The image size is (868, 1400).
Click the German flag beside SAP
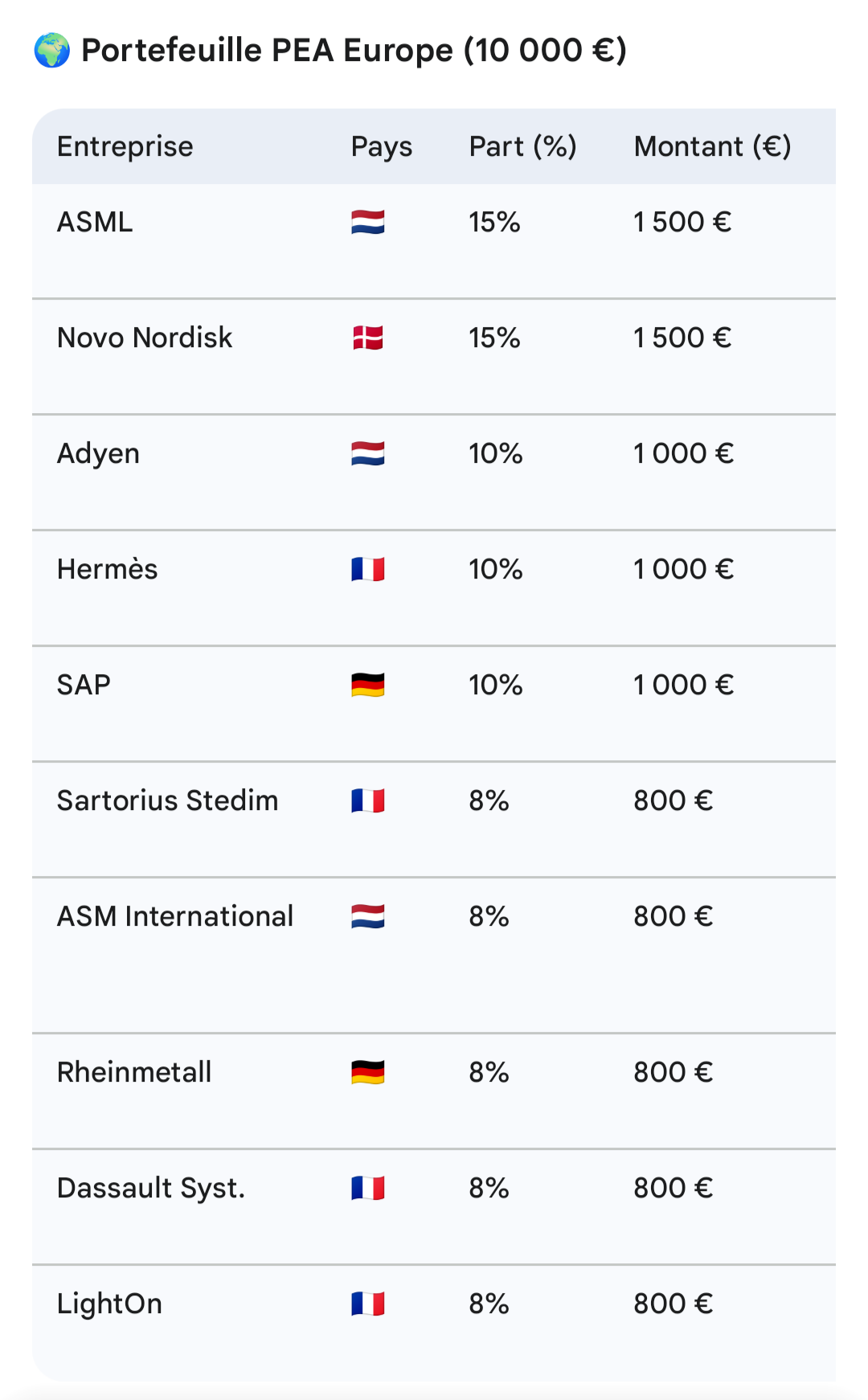pyautogui.click(x=368, y=685)
